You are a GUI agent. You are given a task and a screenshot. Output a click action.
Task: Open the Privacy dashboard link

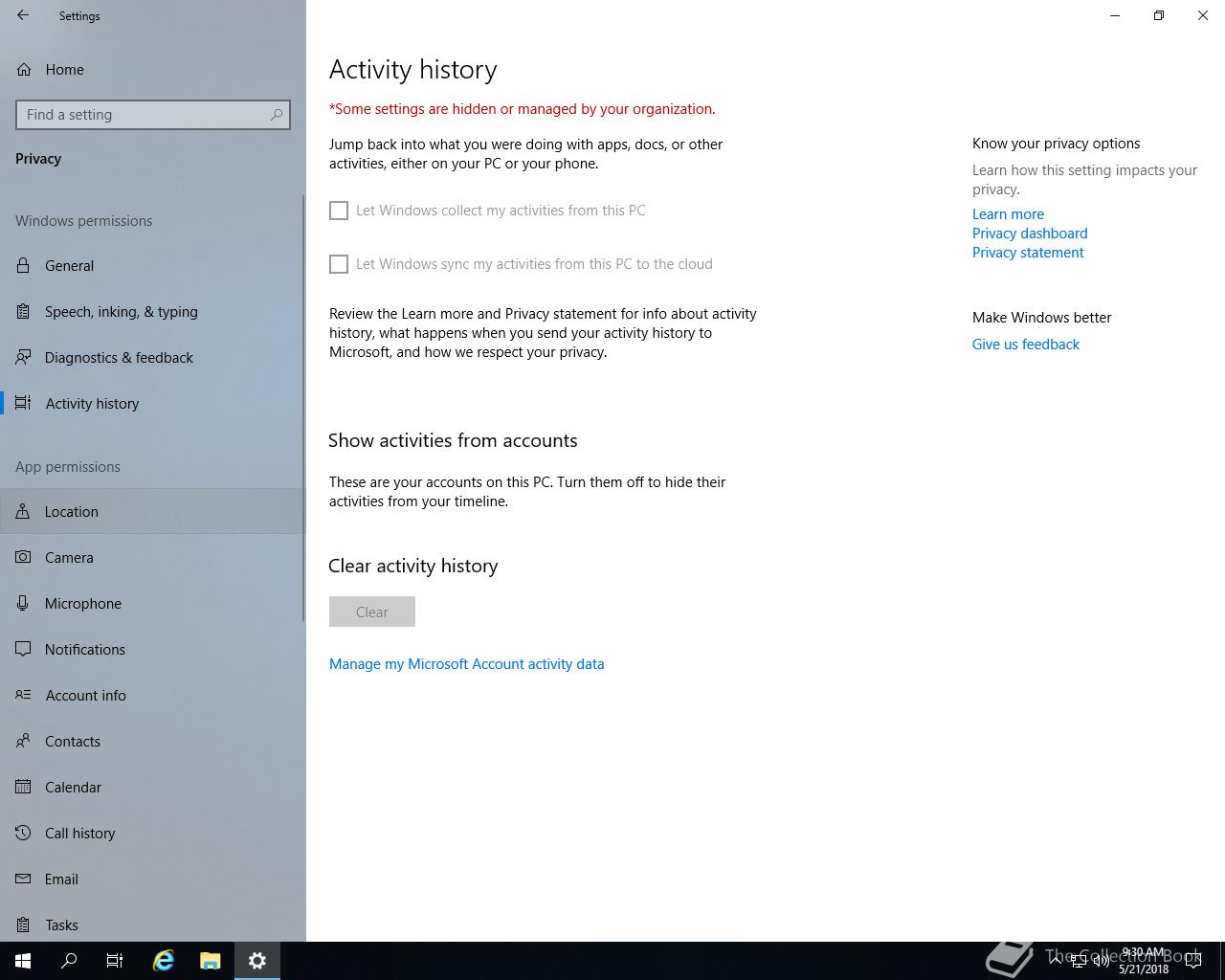click(x=1030, y=234)
